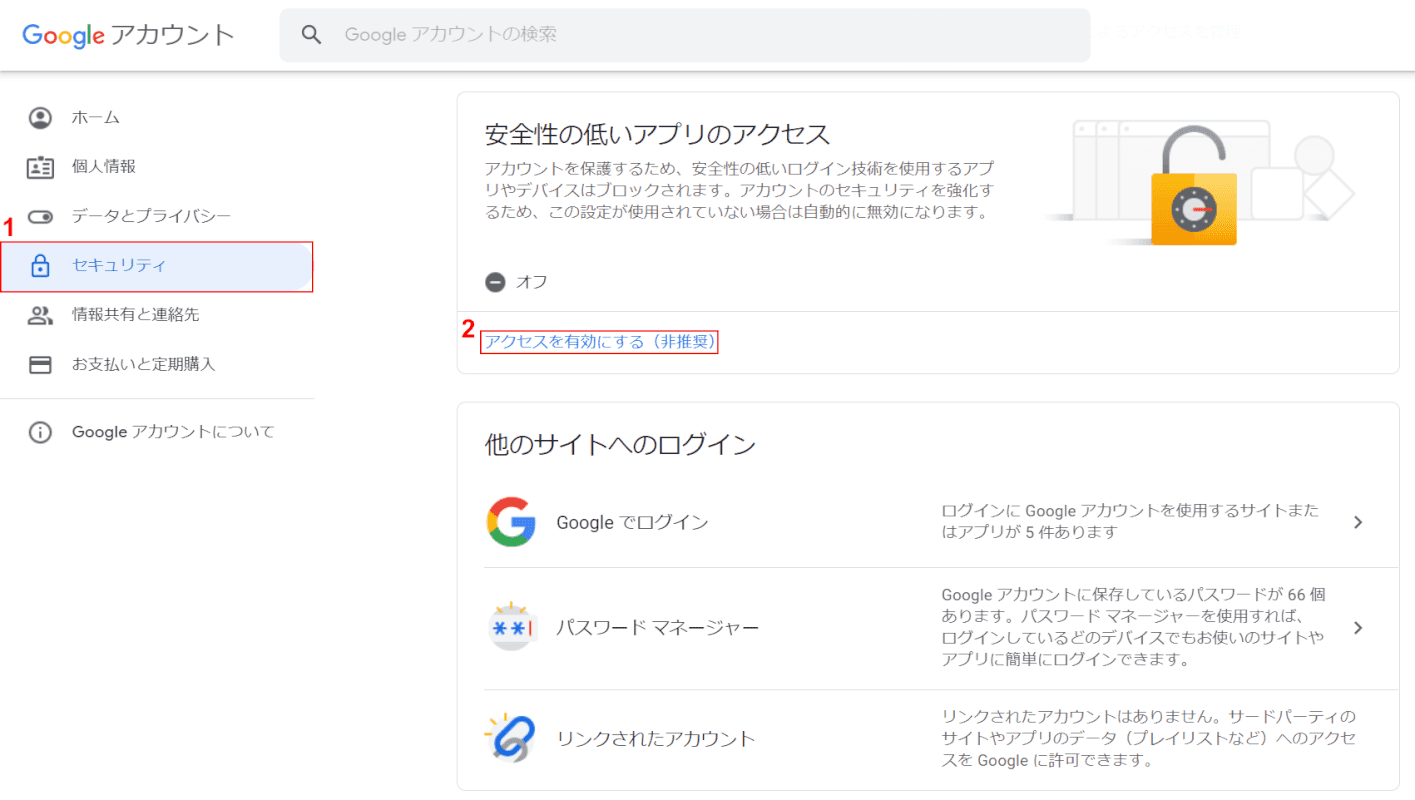Click the オフ status minus icon
This screenshot has width=1415, height=800.
pos(495,282)
